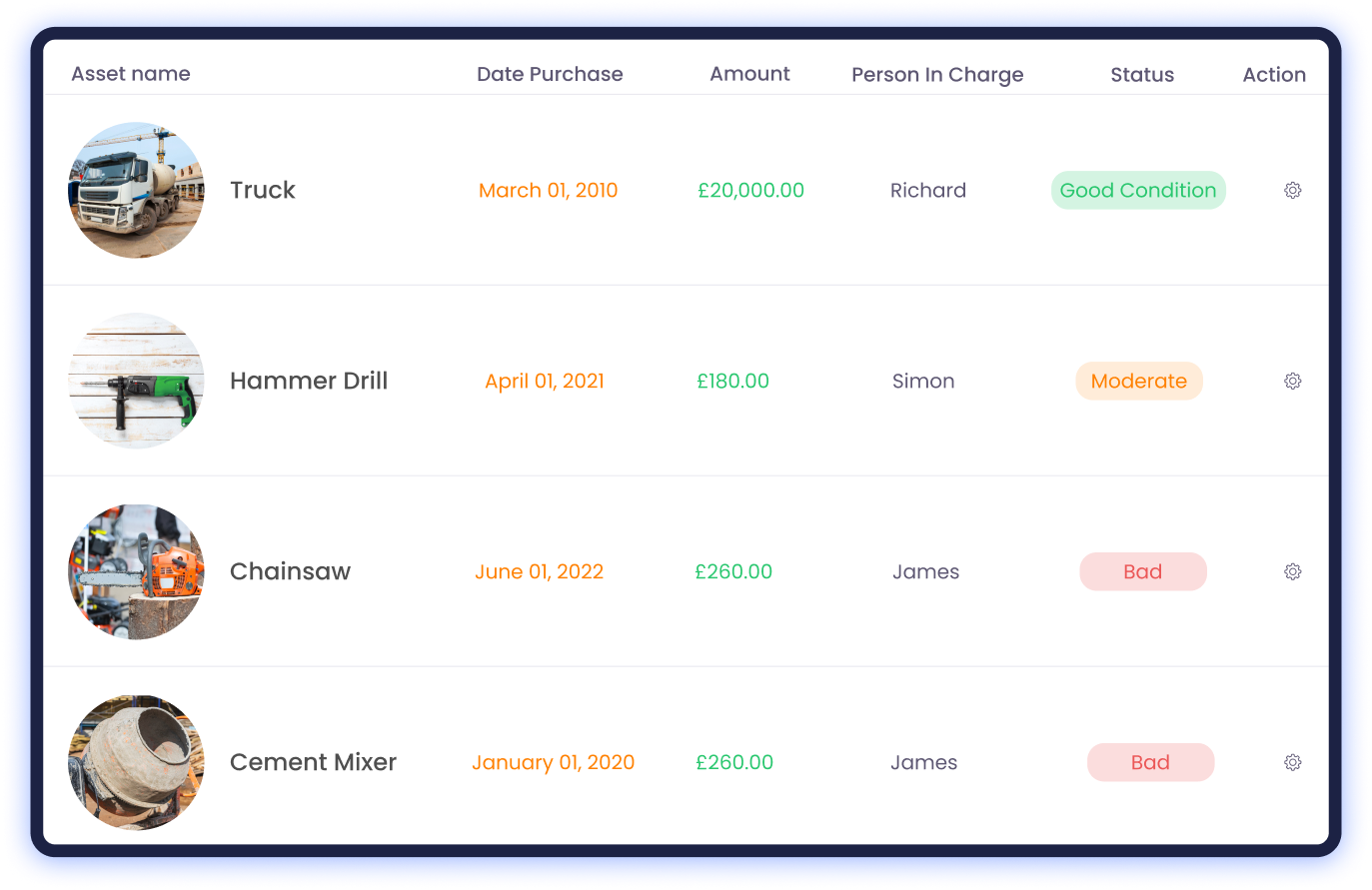1372x890 pixels.
Task: Click the Amount column header
Action: click(749, 74)
